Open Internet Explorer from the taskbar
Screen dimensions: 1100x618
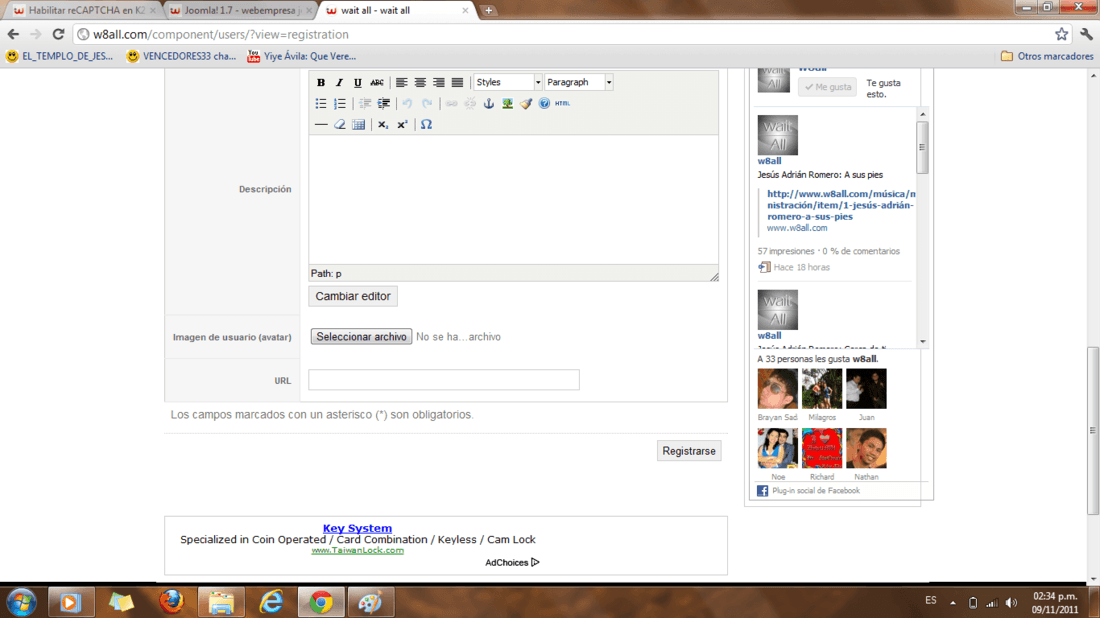click(x=271, y=603)
